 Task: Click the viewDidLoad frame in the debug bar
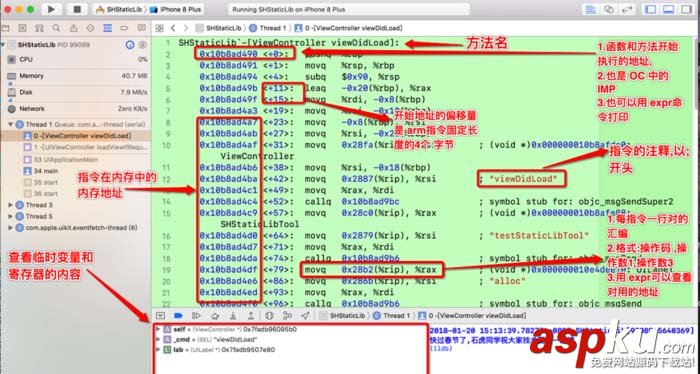click(472, 316)
